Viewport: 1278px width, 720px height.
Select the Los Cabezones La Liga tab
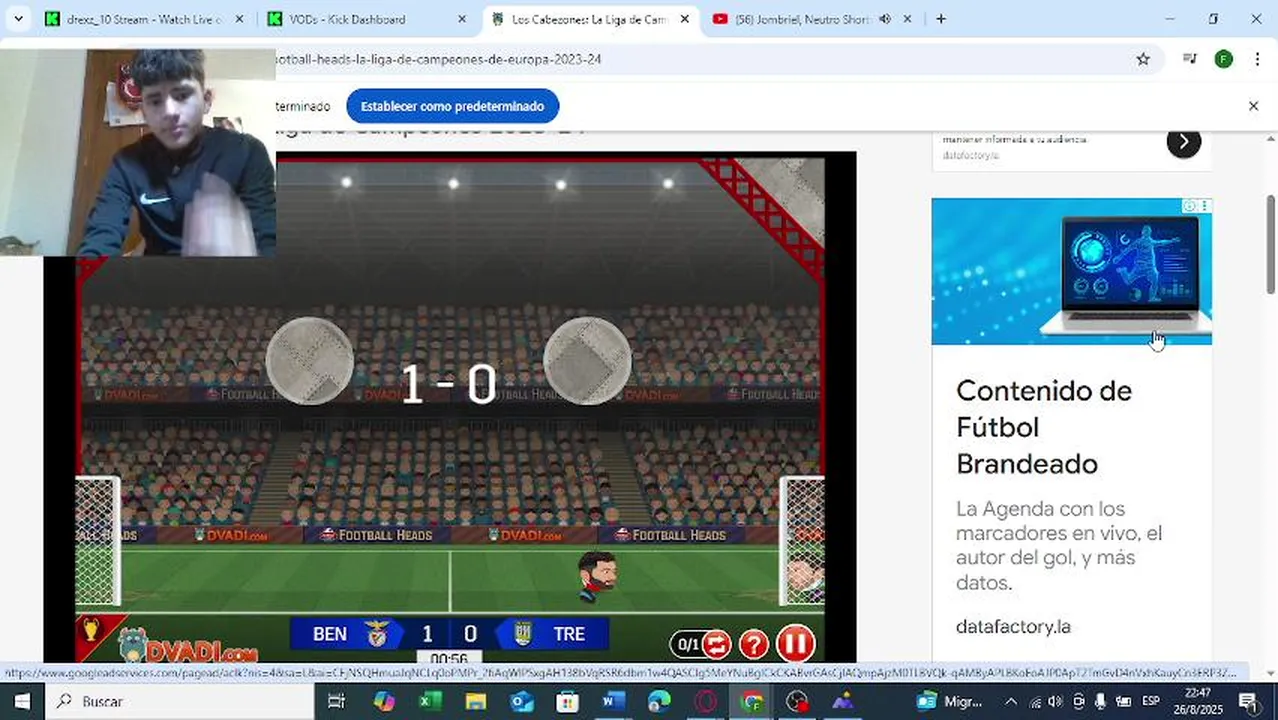pos(588,19)
